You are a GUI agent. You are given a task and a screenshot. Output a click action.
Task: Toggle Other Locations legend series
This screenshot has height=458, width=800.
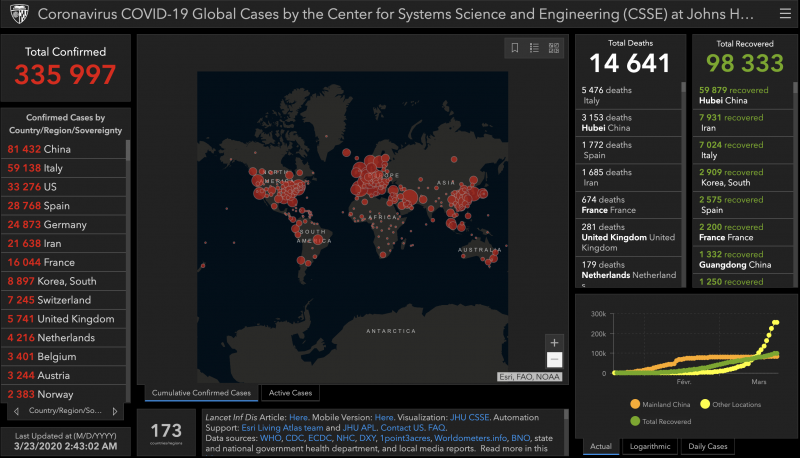[731, 404]
